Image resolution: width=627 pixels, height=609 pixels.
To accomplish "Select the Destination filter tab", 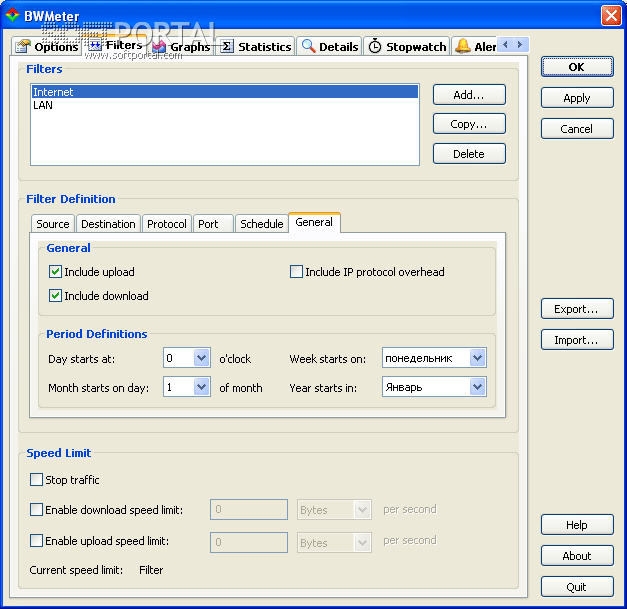I will click(108, 224).
